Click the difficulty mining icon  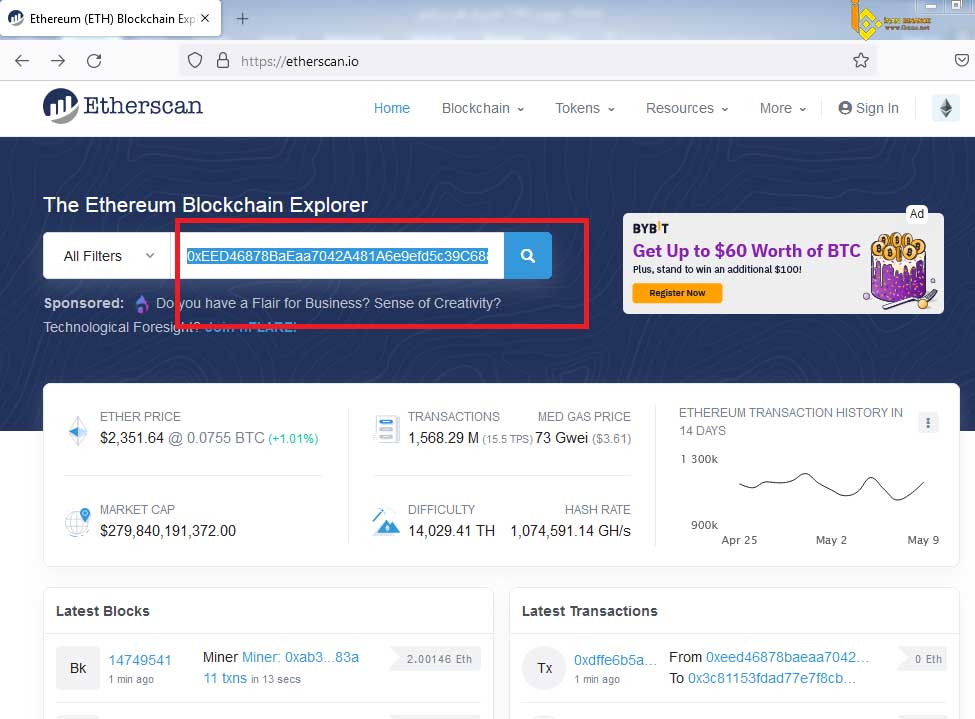(386, 522)
